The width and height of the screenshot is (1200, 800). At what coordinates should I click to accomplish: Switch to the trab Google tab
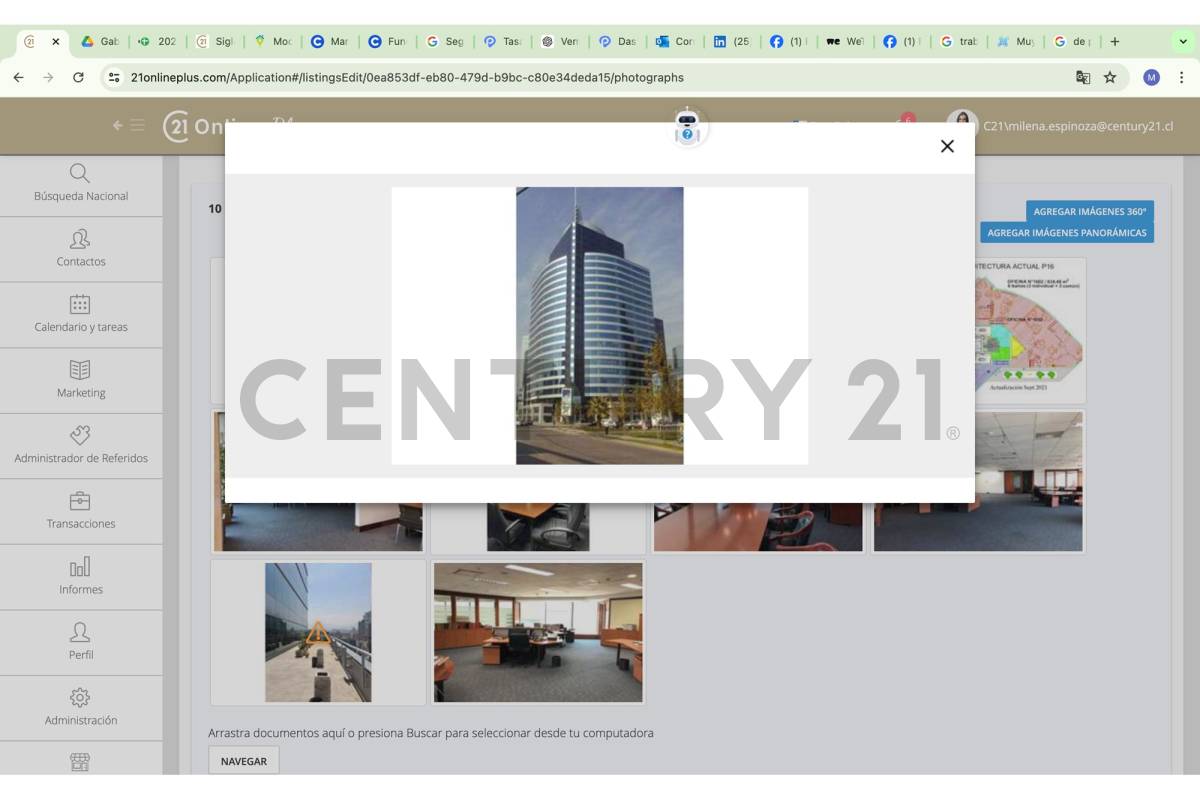pyautogui.click(x=960, y=42)
